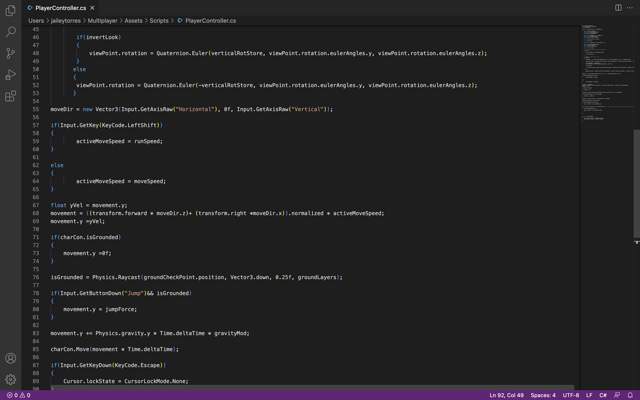The image size is (640, 400).
Task: Click 'if(invertLook)' code line
Action: click(98, 37)
